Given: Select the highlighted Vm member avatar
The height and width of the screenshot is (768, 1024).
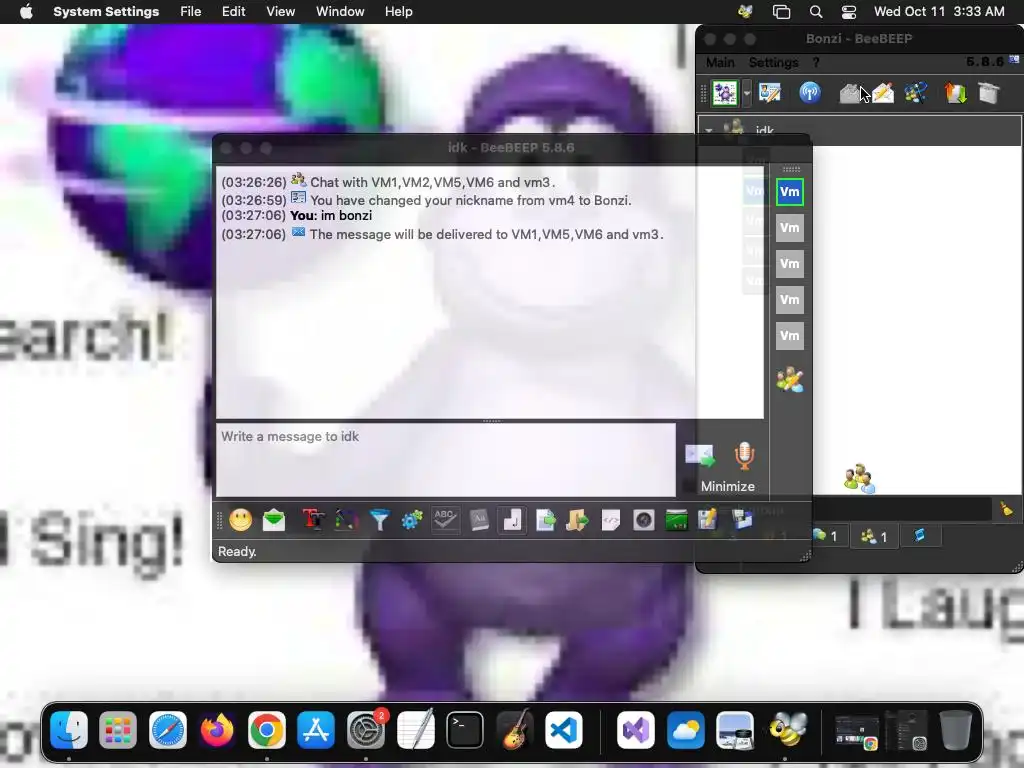Looking at the screenshot, I should click(x=790, y=192).
